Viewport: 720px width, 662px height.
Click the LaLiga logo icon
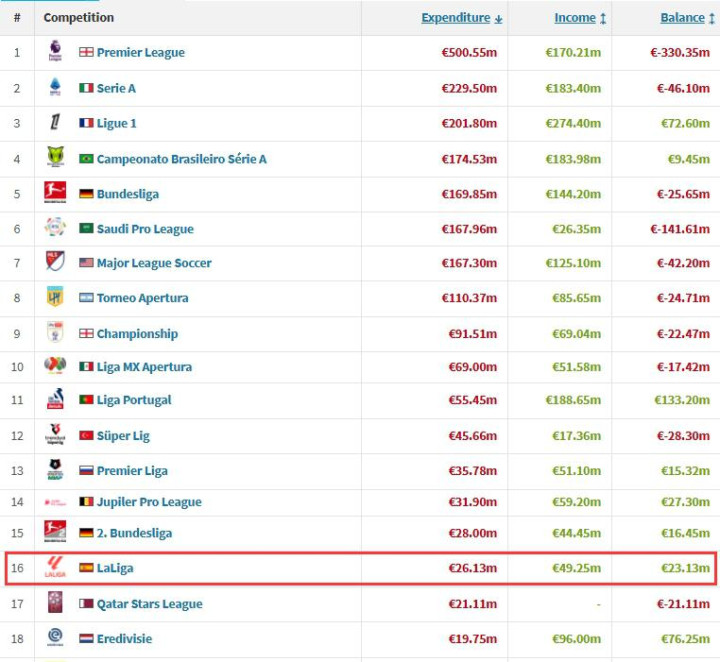coord(55,567)
